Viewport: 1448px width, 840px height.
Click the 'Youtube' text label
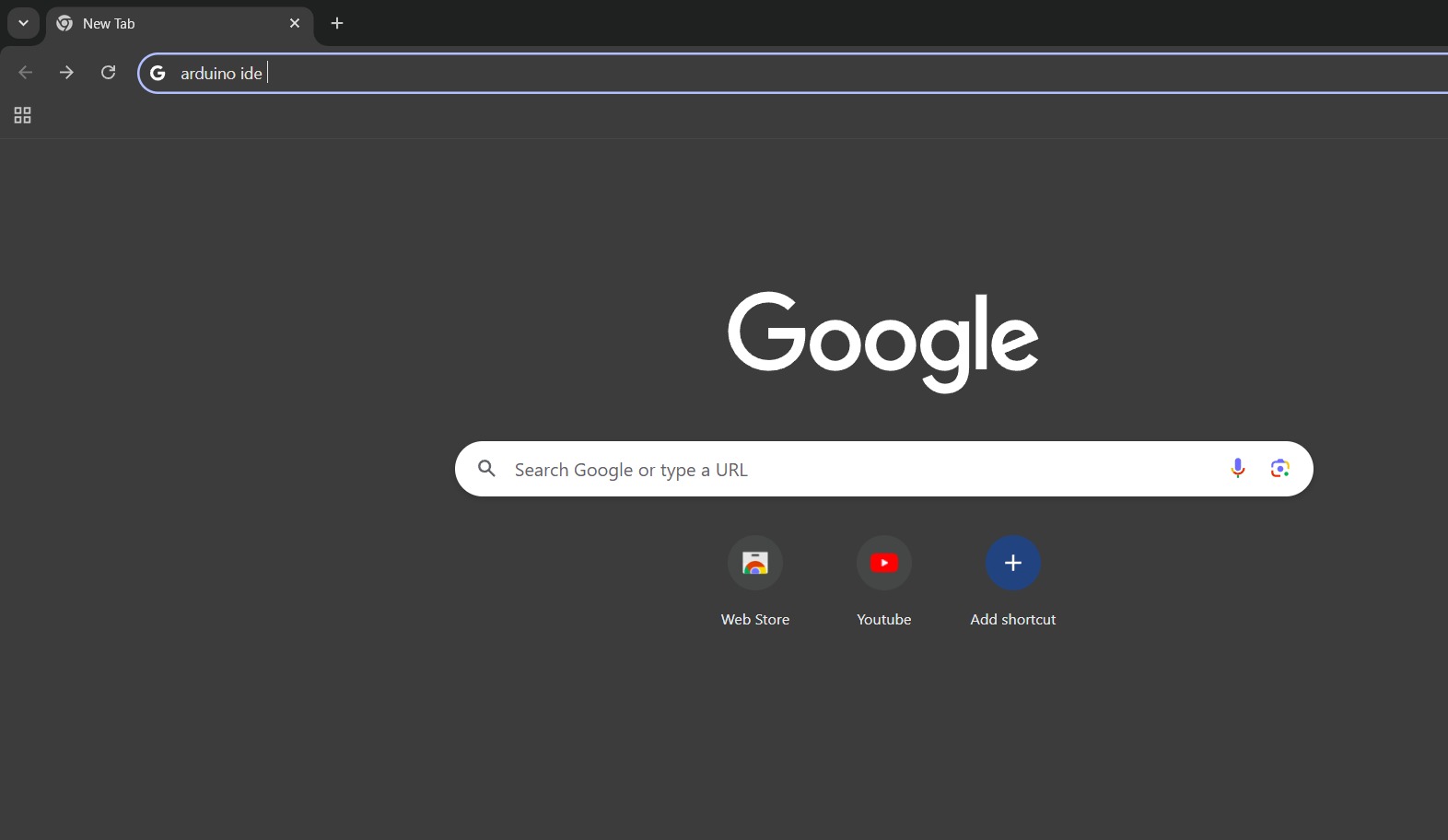(x=884, y=620)
